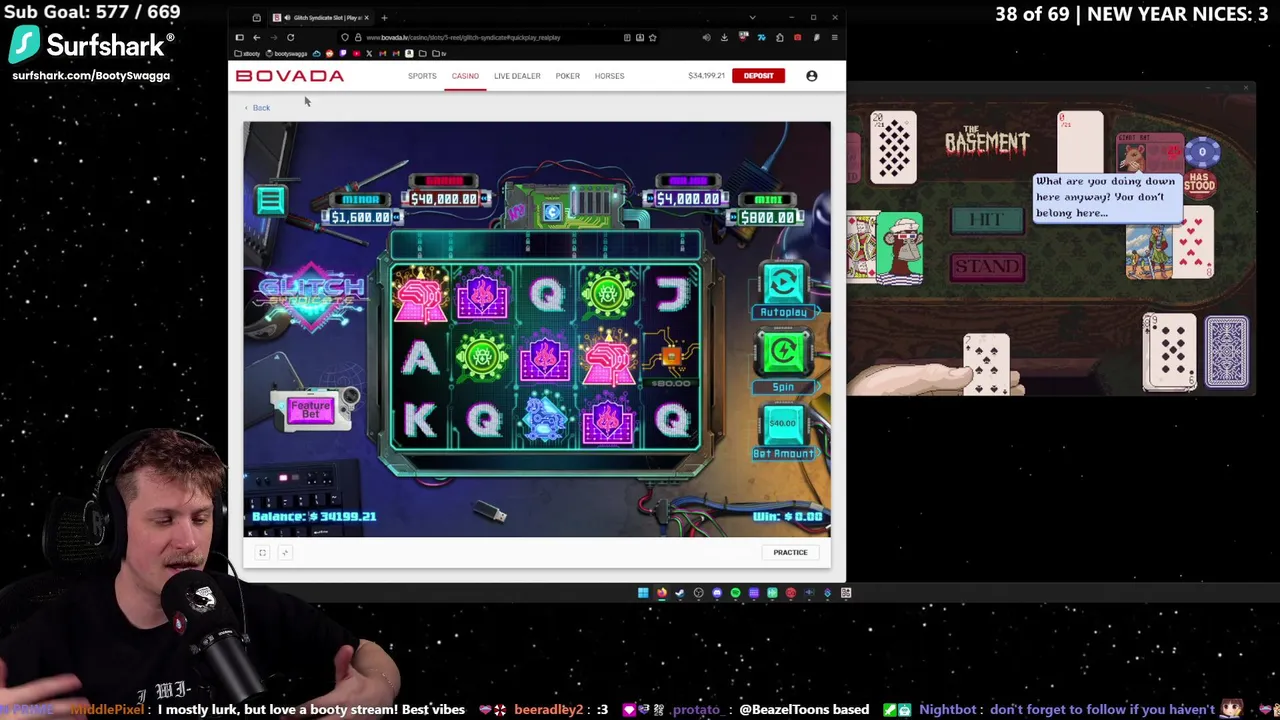Screen dimensions: 1280x720
Task: Open the Windows Start button
Action: tap(643, 593)
